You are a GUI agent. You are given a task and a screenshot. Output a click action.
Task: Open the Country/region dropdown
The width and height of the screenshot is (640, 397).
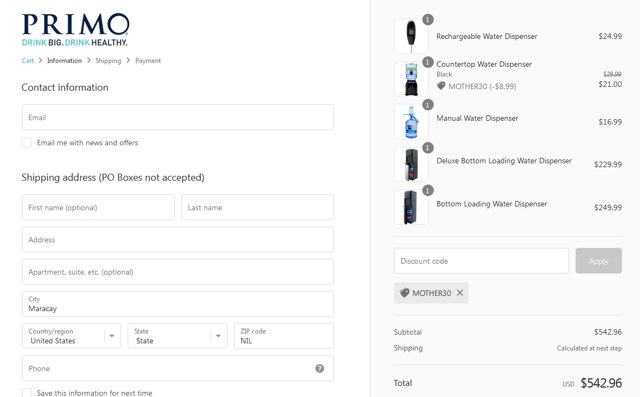point(71,336)
